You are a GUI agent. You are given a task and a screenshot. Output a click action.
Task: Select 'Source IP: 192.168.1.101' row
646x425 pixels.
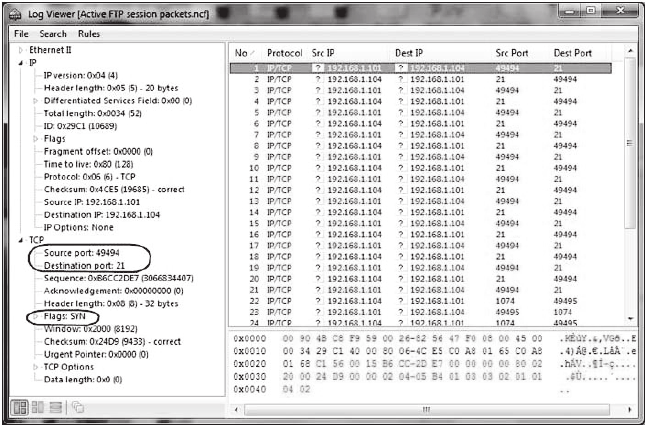coord(92,202)
